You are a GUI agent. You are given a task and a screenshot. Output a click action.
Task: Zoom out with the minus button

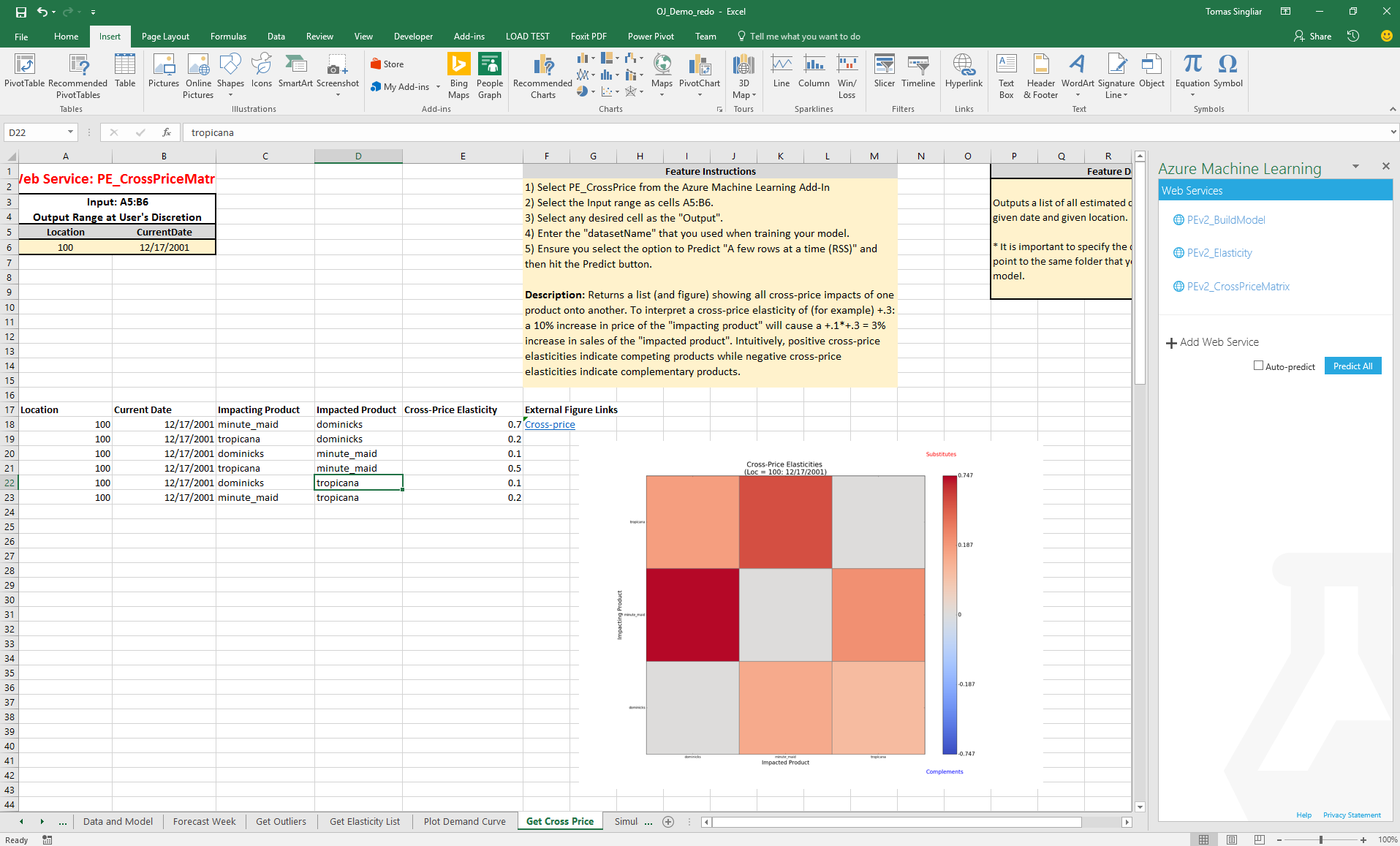[x=1279, y=840]
